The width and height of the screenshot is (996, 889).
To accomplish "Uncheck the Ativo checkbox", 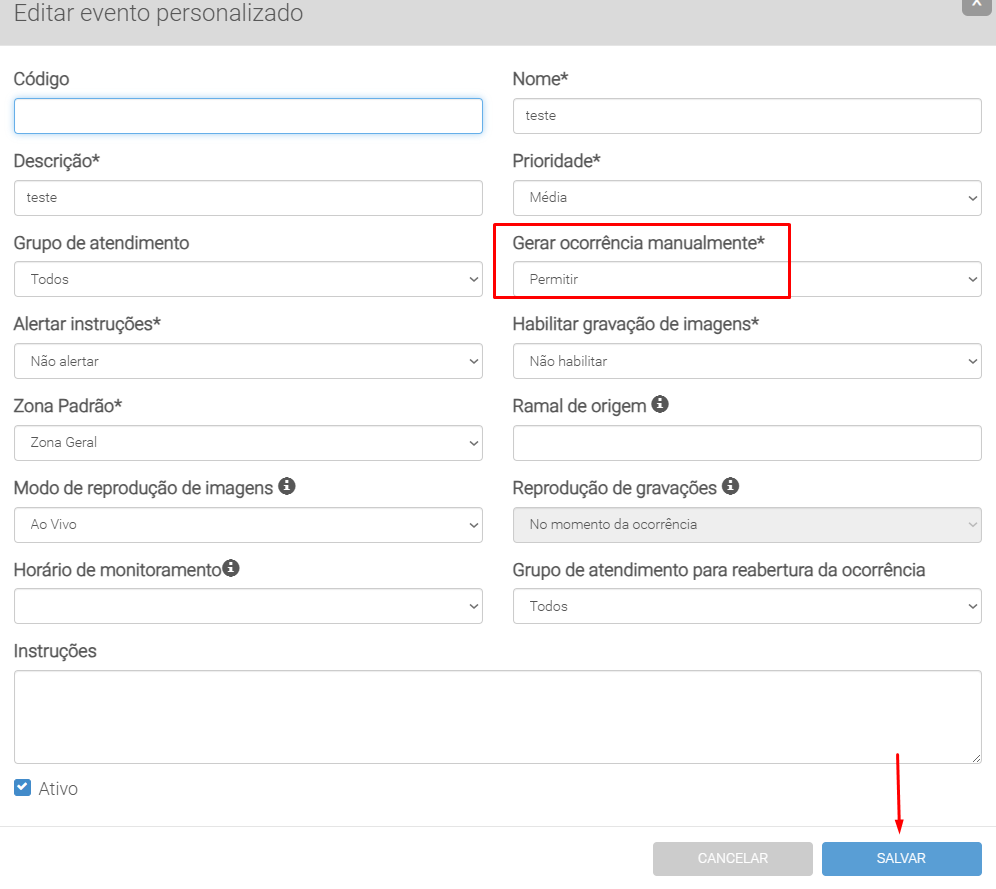I will (x=23, y=788).
